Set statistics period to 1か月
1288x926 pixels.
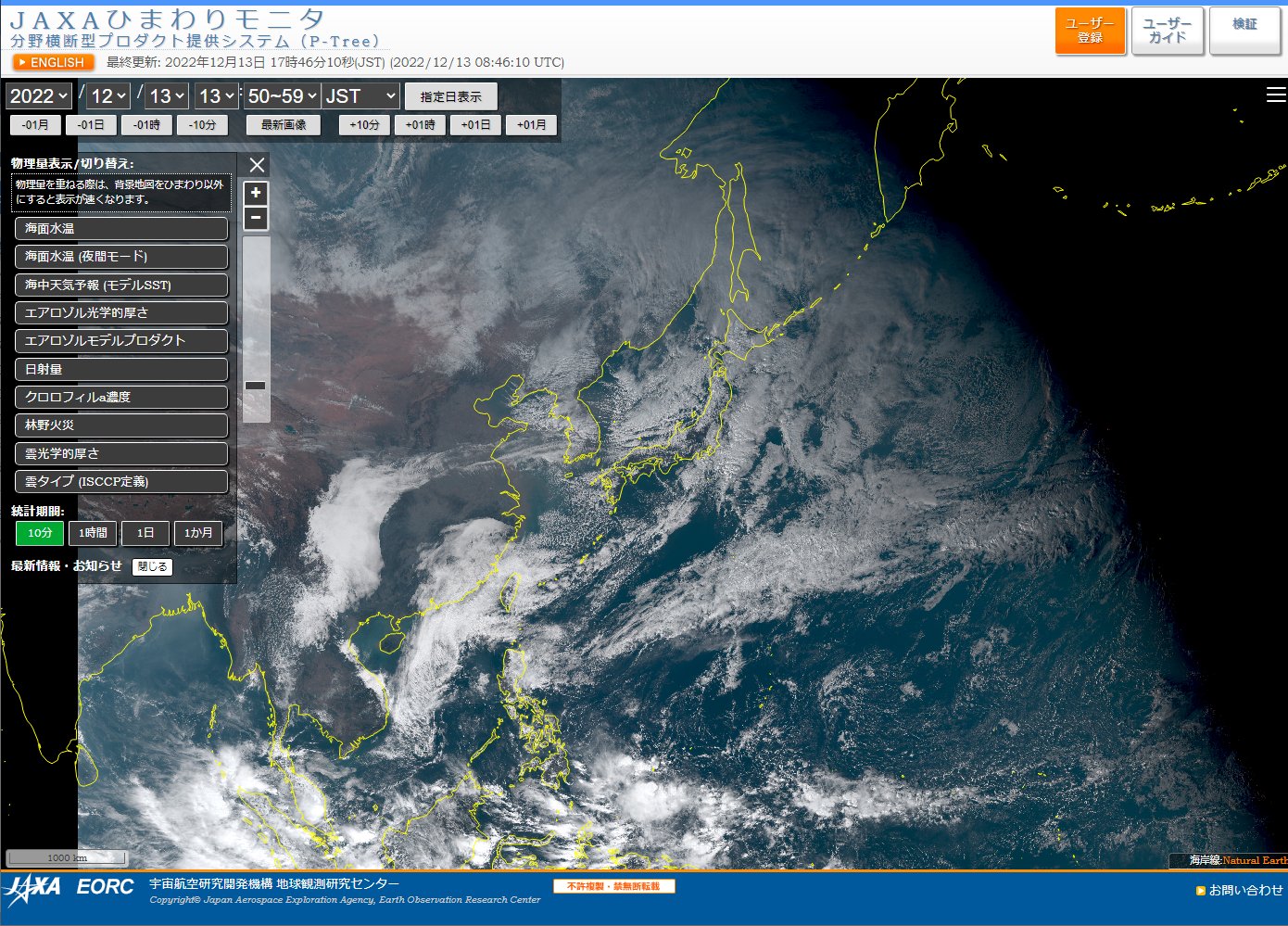(198, 533)
